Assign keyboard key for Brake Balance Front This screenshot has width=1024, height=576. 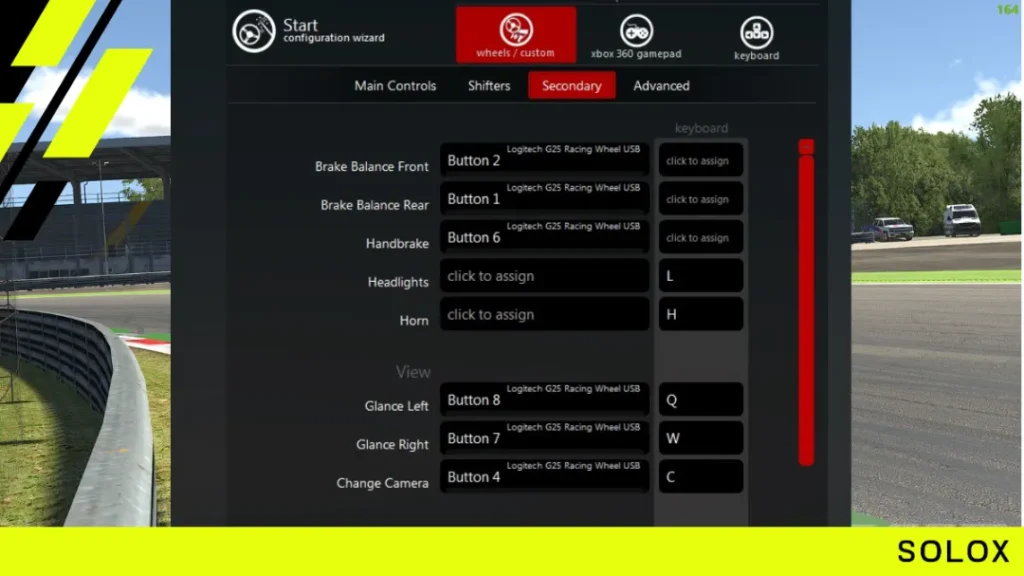coord(701,160)
